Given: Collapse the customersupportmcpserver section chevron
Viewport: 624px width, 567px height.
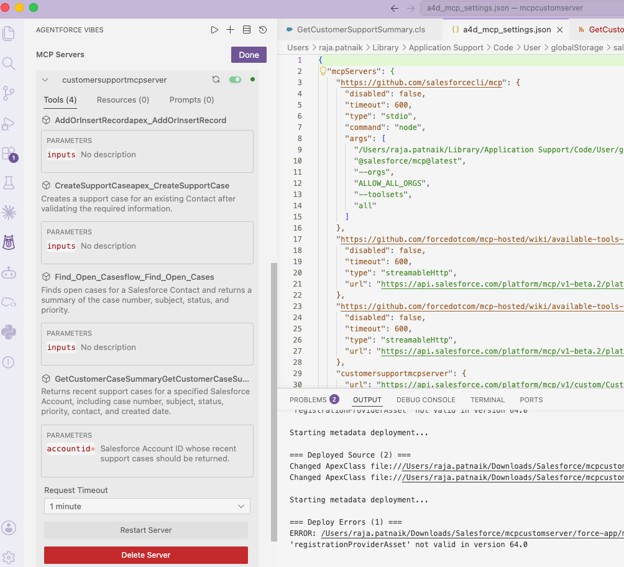Looking at the screenshot, I should tap(45, 80).
